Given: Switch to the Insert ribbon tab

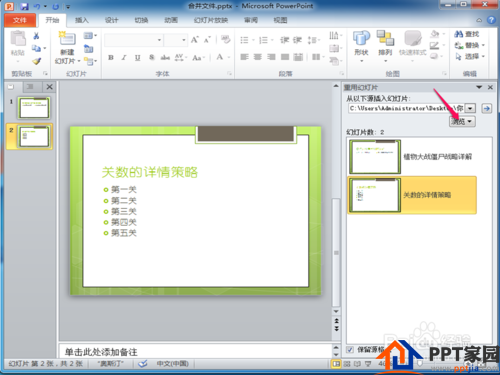Looking at the screenshot, I should (x=82, y=20).
